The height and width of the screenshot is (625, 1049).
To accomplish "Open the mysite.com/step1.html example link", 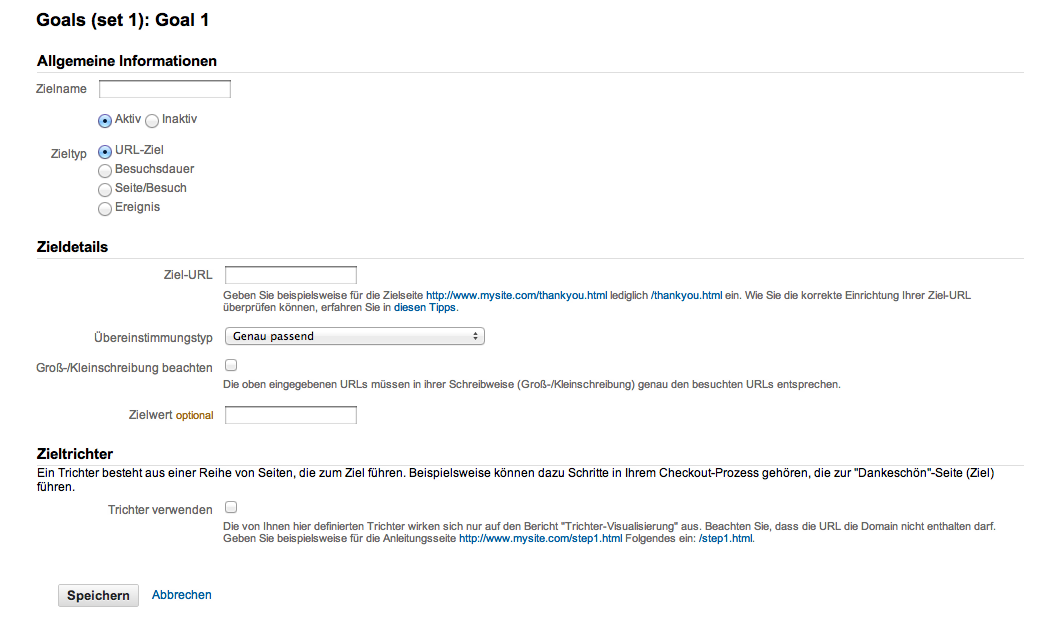I will [540, 539].
